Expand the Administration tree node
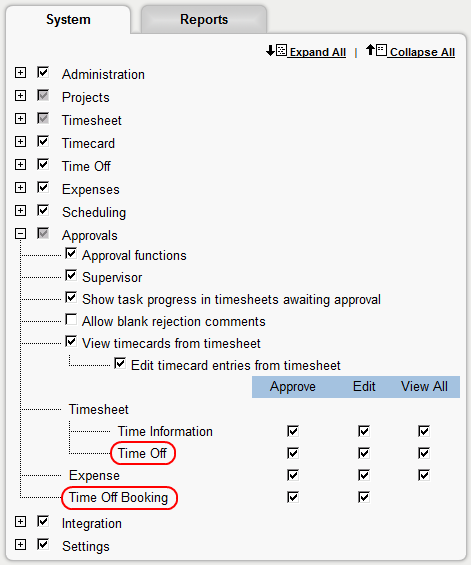The width and height of the screenshot is (471, 565). (x=21, y=73)
